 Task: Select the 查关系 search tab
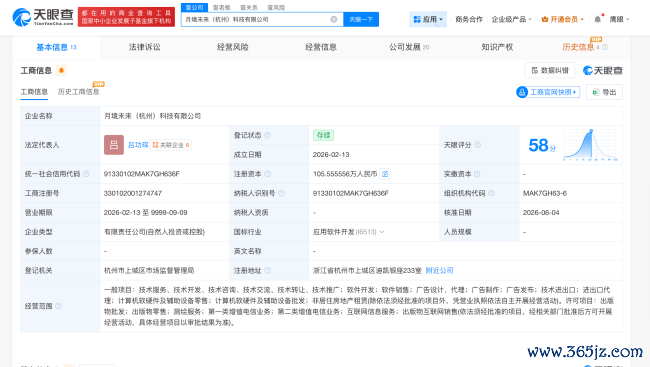[x=249, y=7]
